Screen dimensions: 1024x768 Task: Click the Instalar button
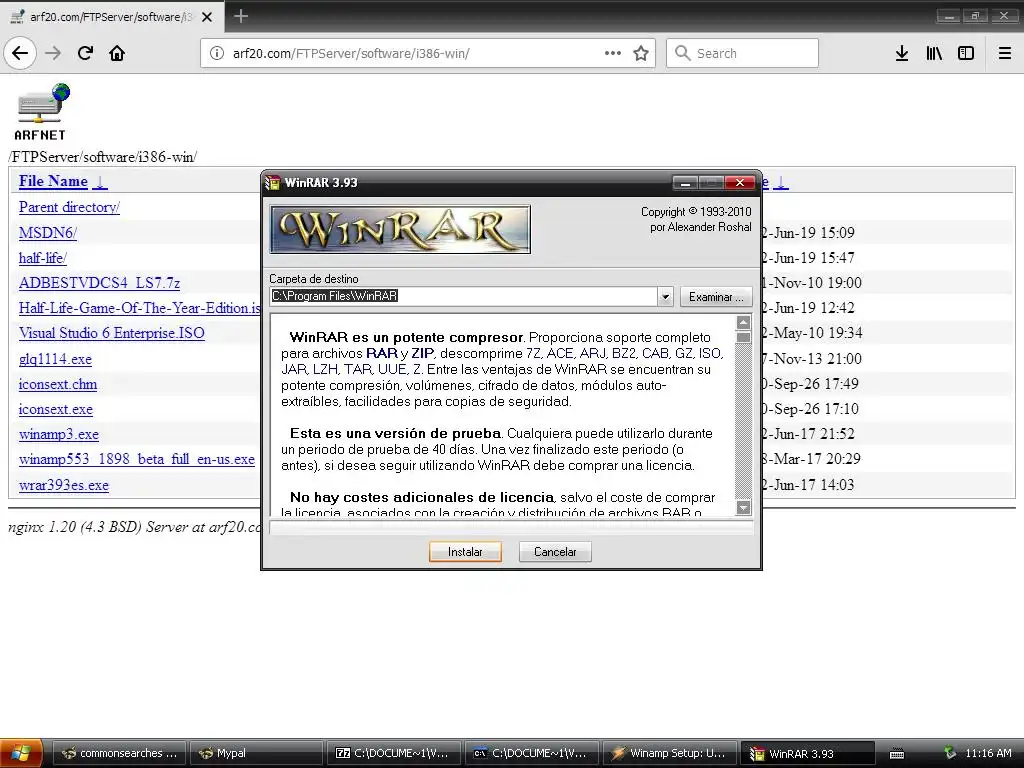tap(465, 552)
